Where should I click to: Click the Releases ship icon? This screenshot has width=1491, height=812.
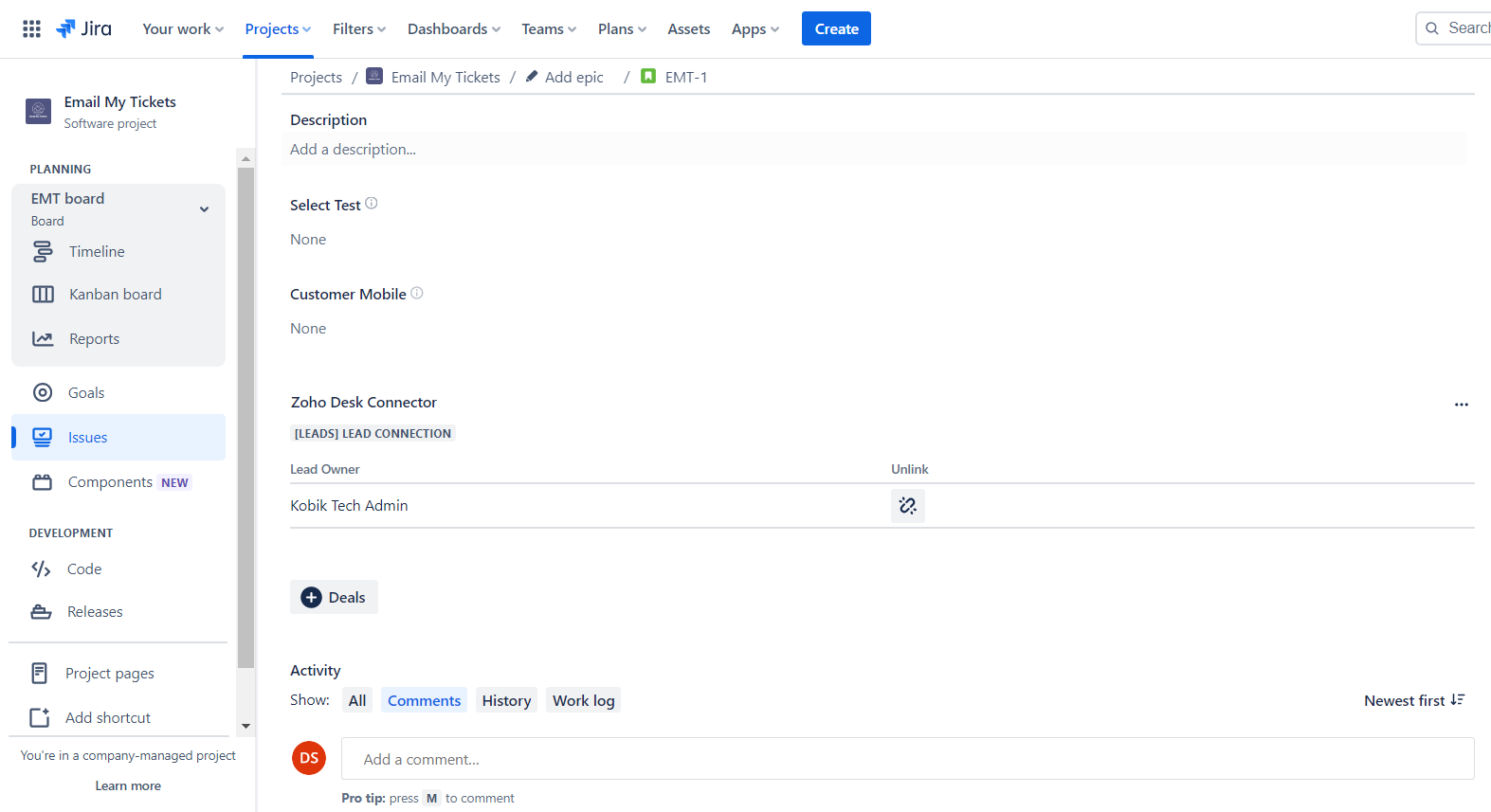41,611
